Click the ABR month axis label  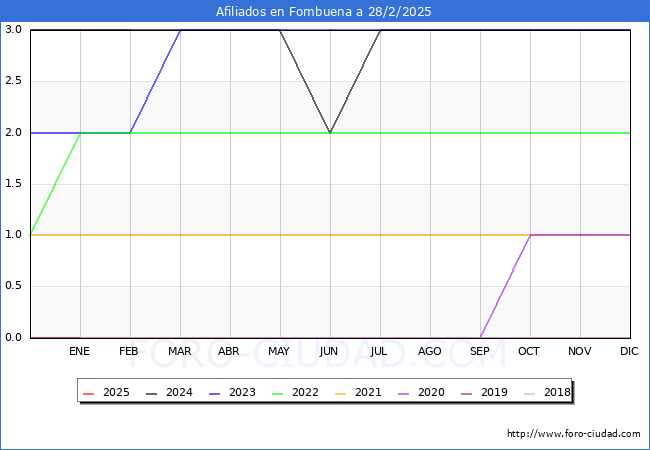tap(229, 351)
